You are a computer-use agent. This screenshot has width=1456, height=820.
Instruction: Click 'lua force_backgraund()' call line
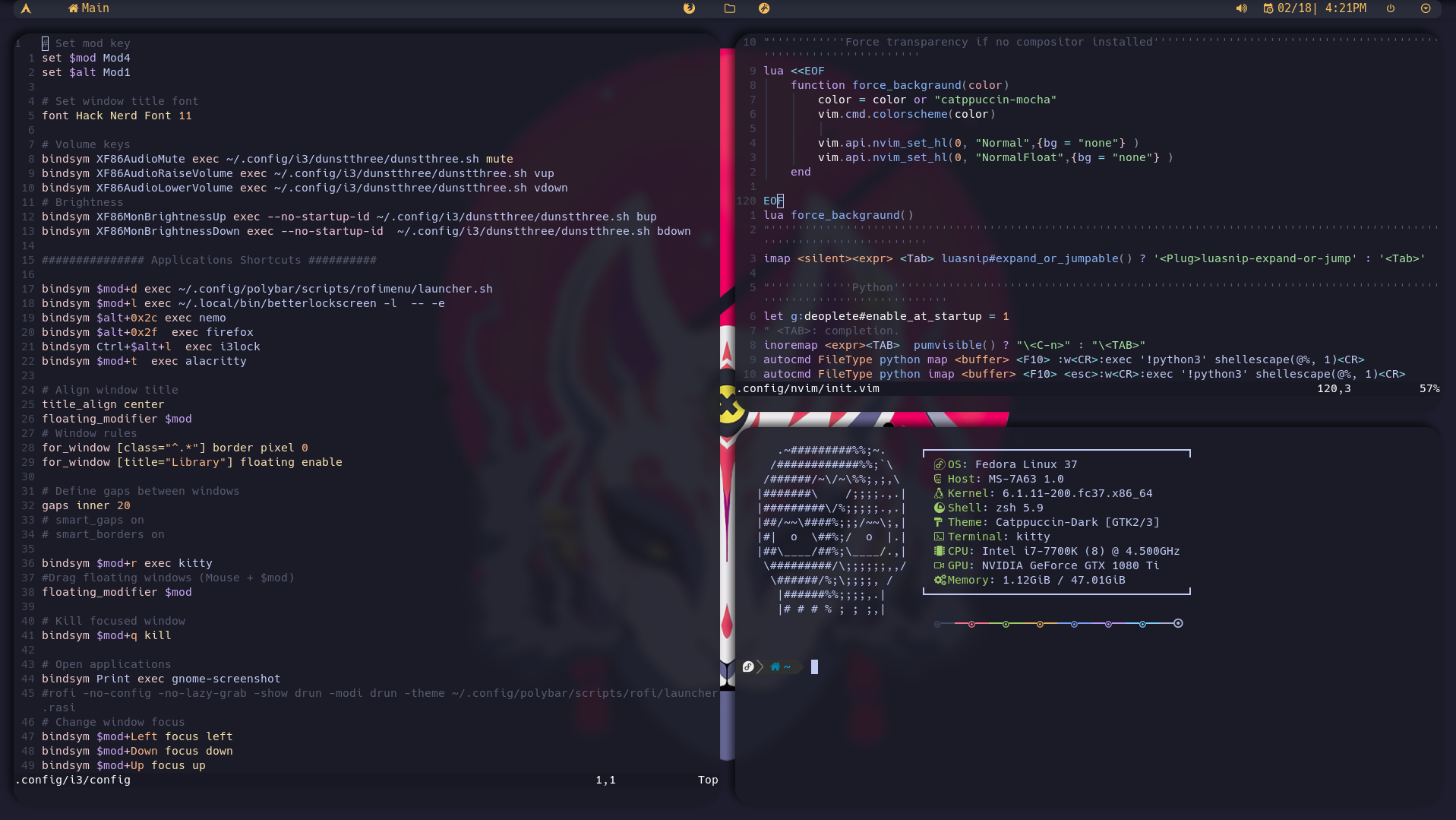click(x=839, y=215)
